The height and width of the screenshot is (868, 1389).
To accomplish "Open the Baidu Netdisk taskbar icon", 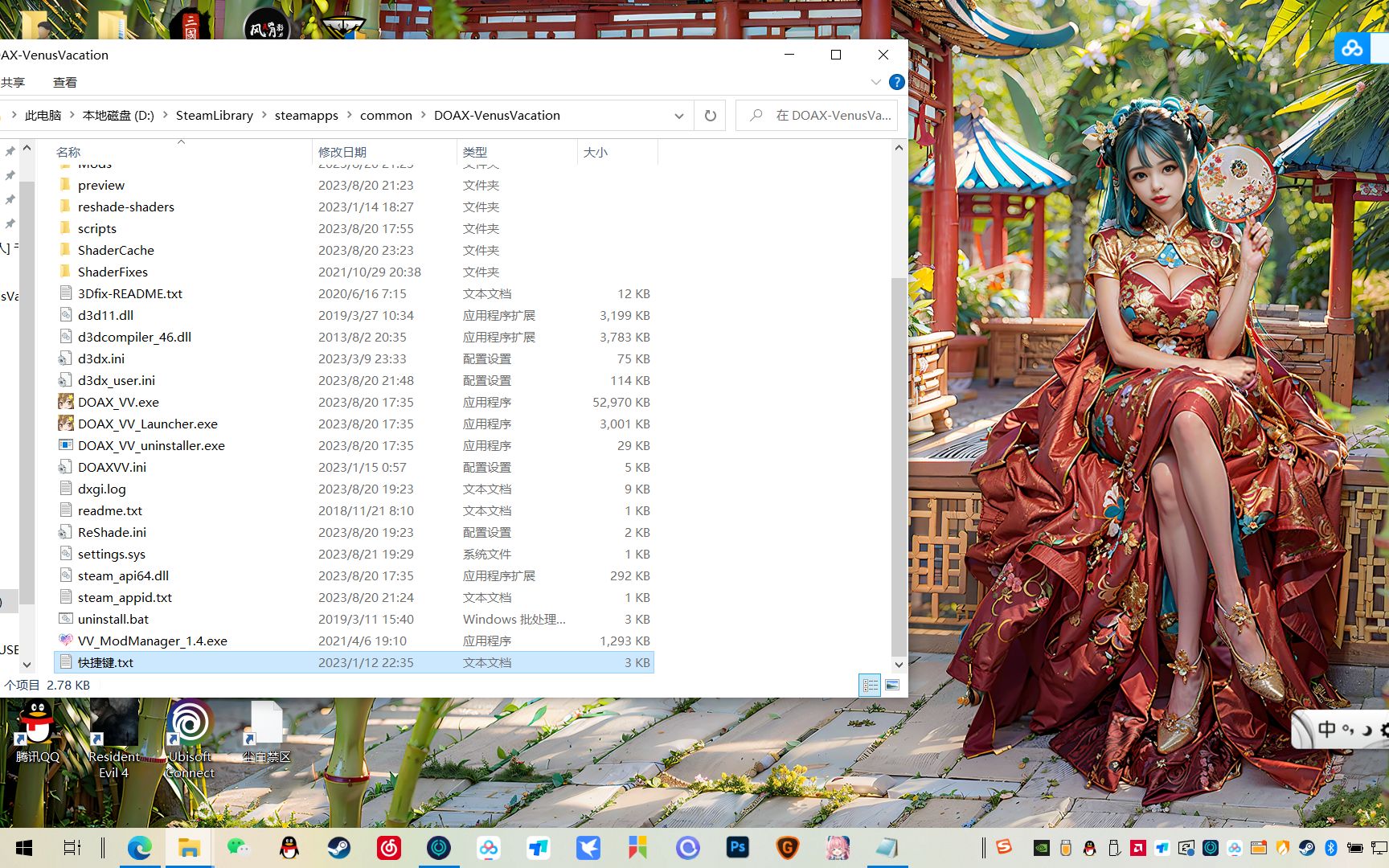I will pyautogui.click(x=489, y=847).
